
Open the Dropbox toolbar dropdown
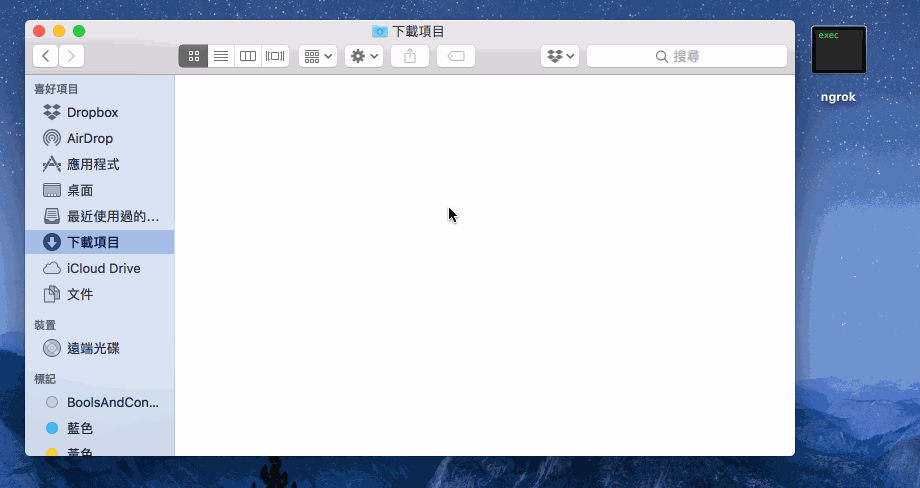560,56
